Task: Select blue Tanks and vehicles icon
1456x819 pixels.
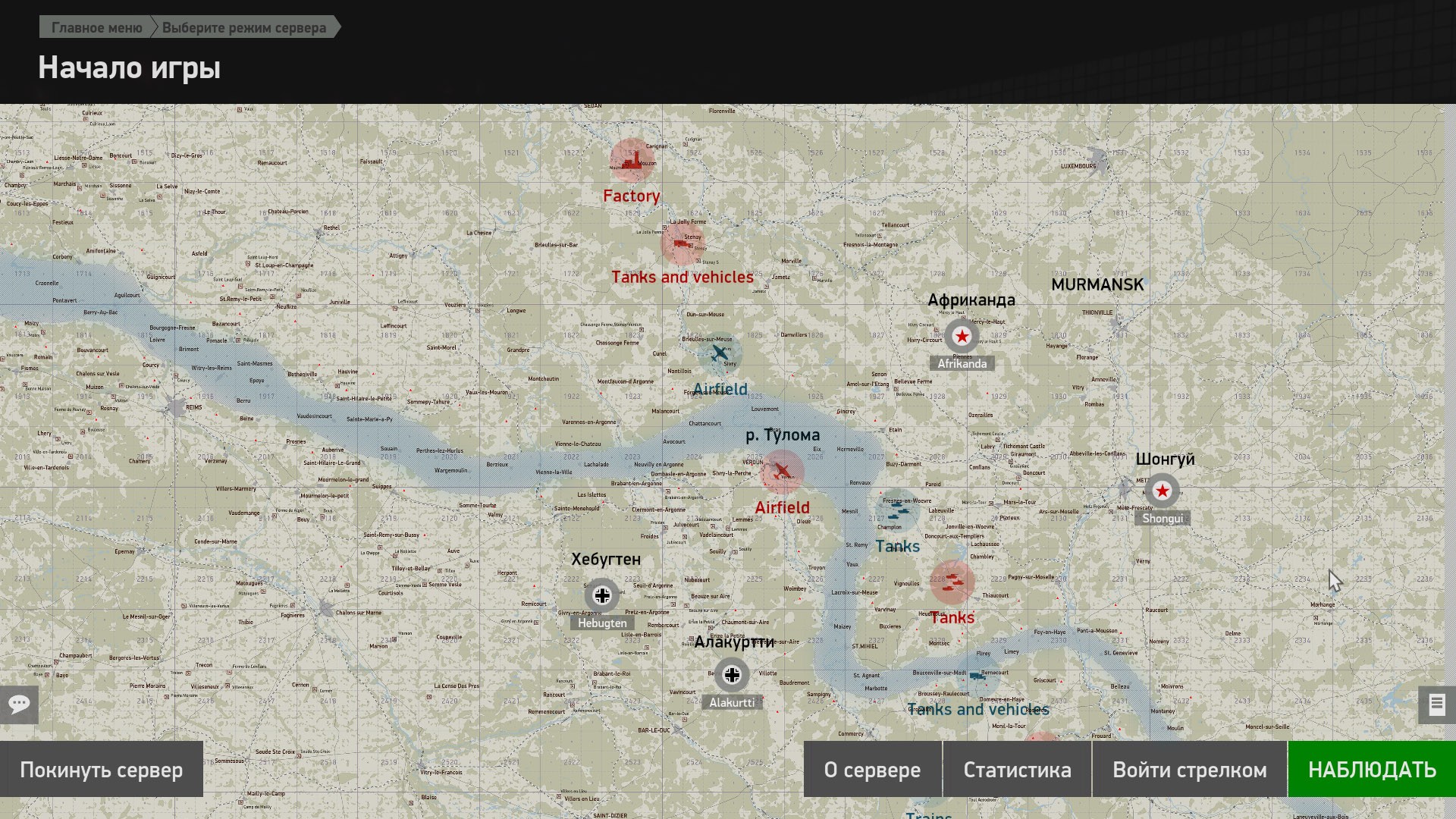Action: click(977, 674)
